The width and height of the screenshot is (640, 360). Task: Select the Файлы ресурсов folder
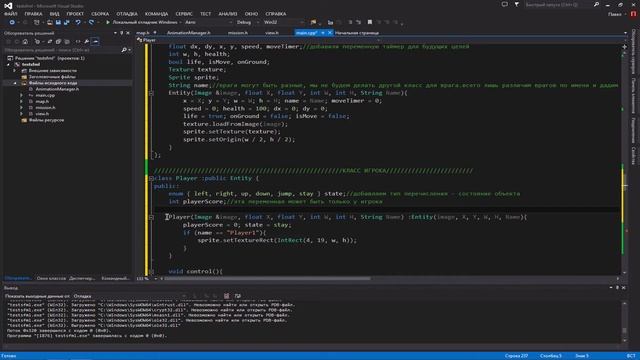coord(46,120)
